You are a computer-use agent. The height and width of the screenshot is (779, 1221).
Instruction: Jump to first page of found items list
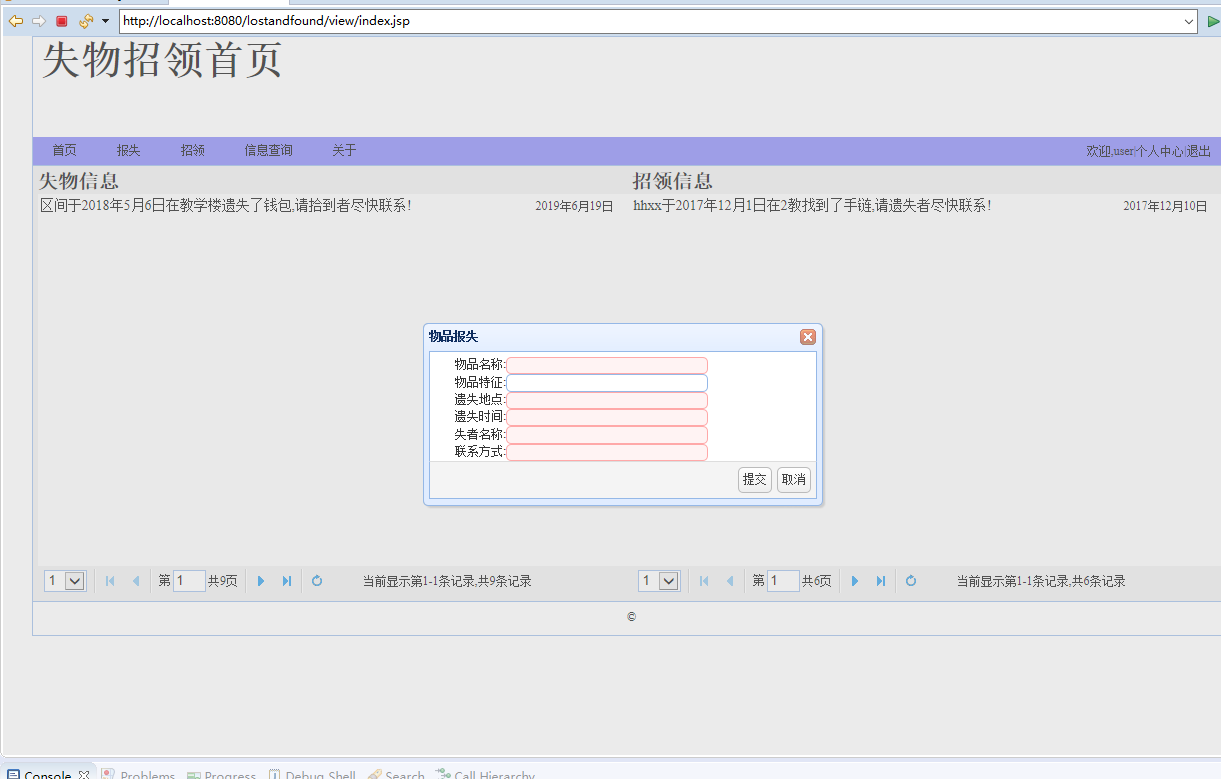pyautogui.click(x=704, y=580)
